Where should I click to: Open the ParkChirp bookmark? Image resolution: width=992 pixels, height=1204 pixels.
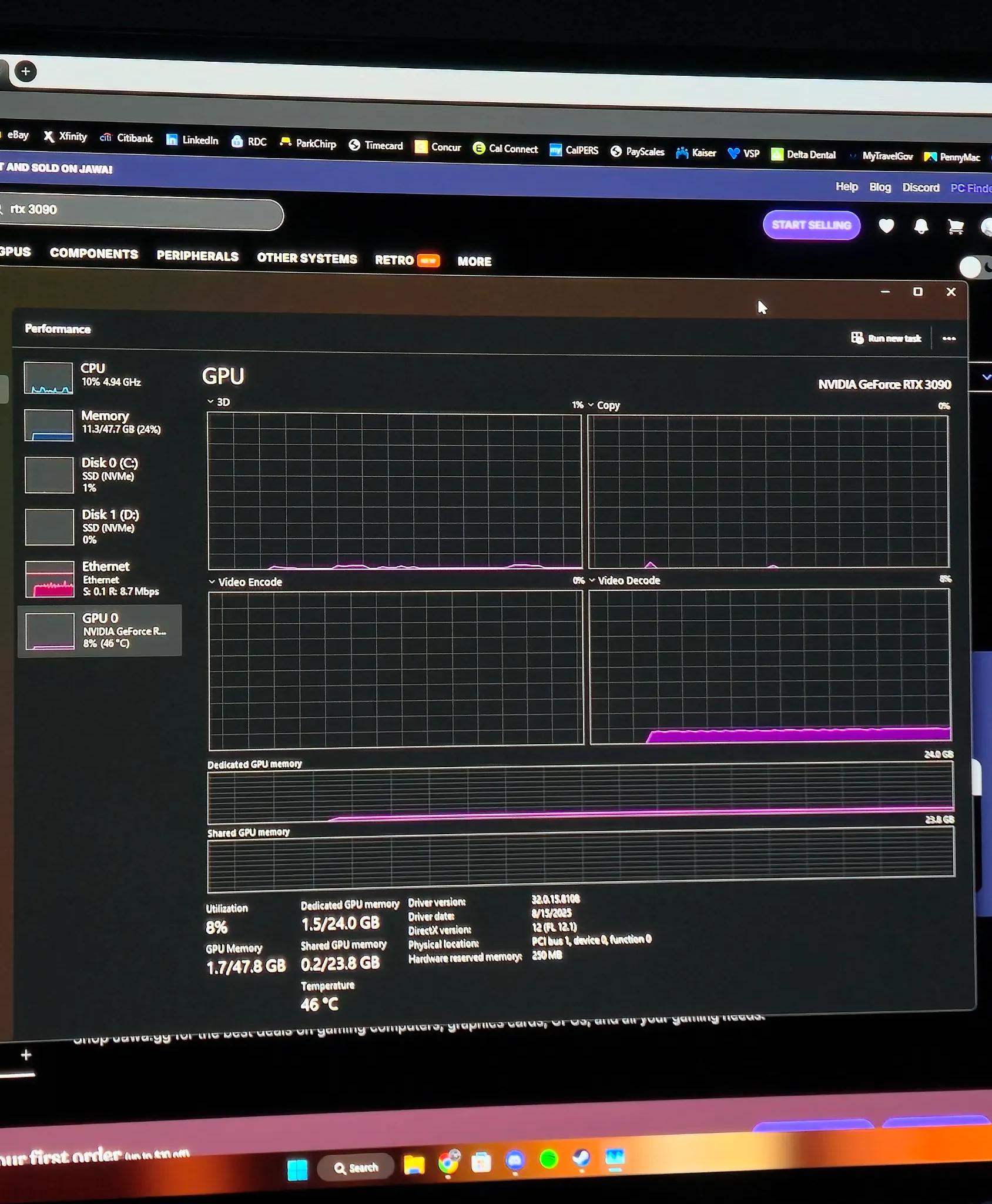pos(308,143)
